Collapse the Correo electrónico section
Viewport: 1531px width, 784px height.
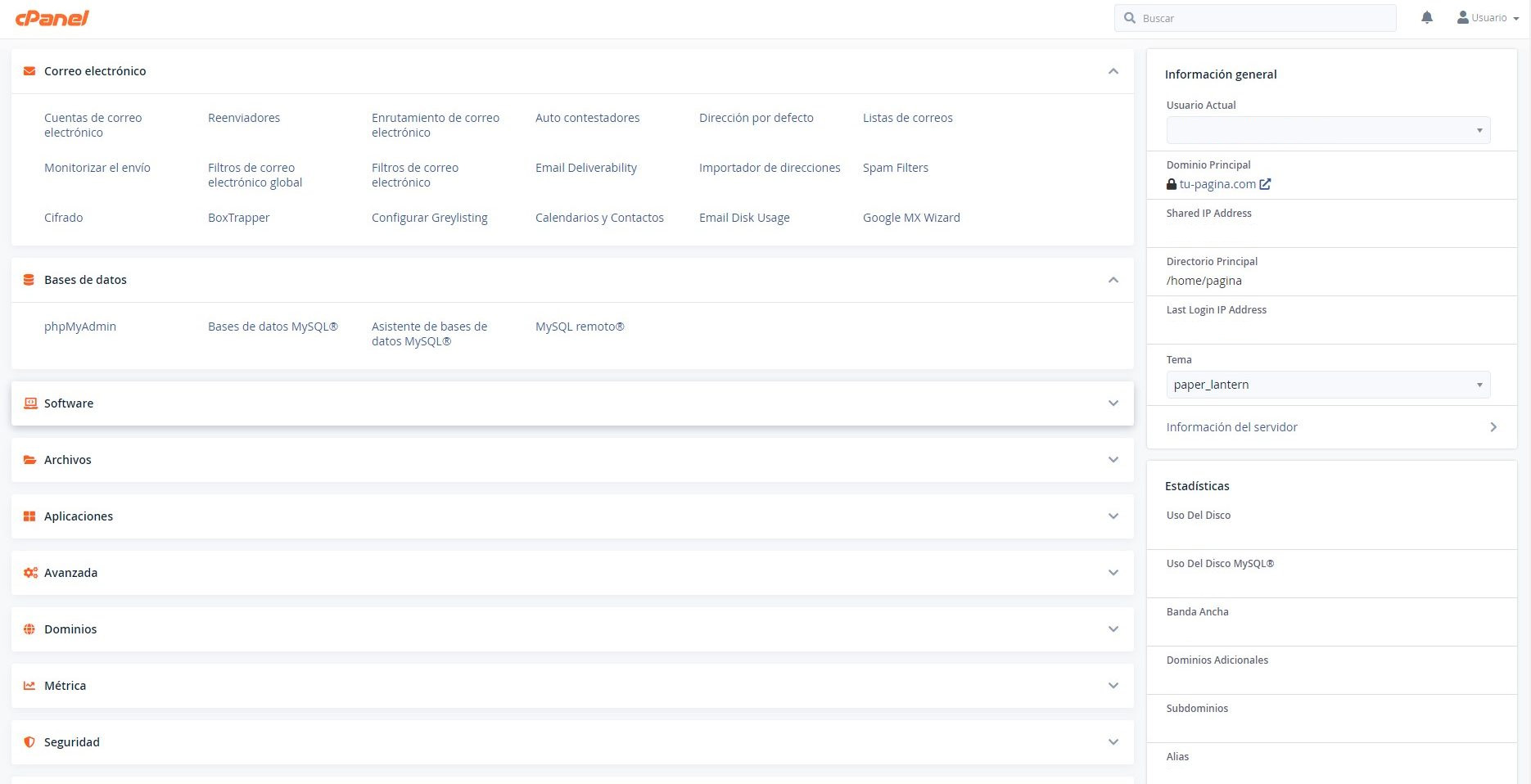click(1113, 71)
